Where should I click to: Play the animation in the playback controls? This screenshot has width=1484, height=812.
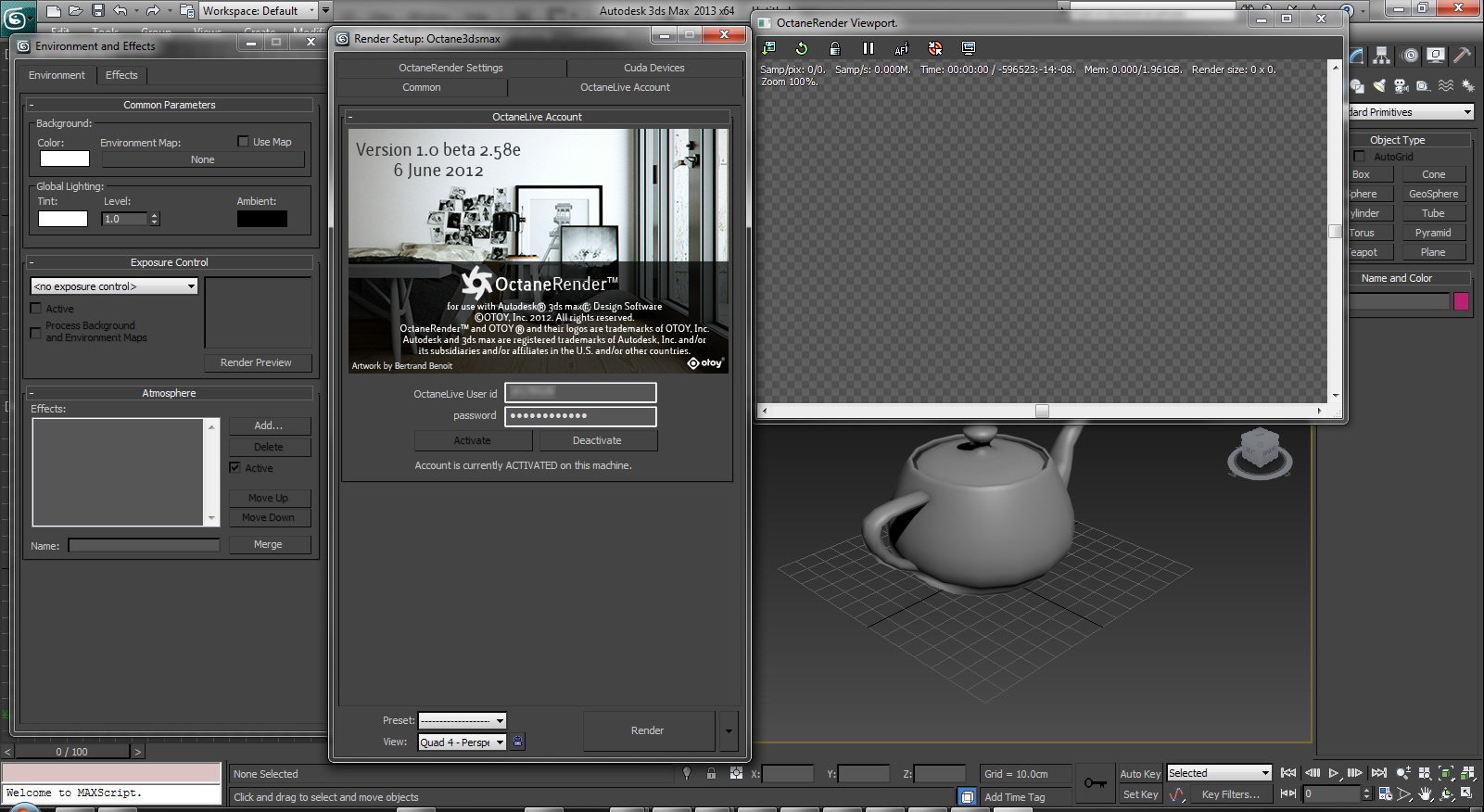1334,773
